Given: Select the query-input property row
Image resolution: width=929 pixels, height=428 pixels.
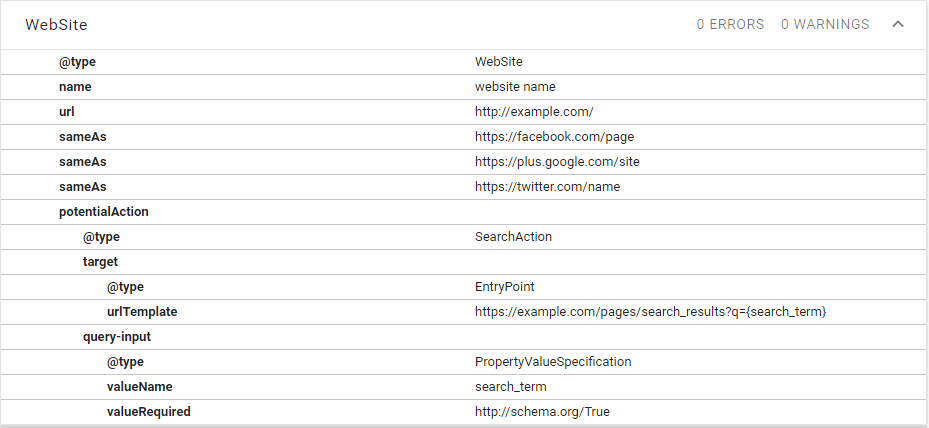Looking at the screenshot, I should coord(117,337).
